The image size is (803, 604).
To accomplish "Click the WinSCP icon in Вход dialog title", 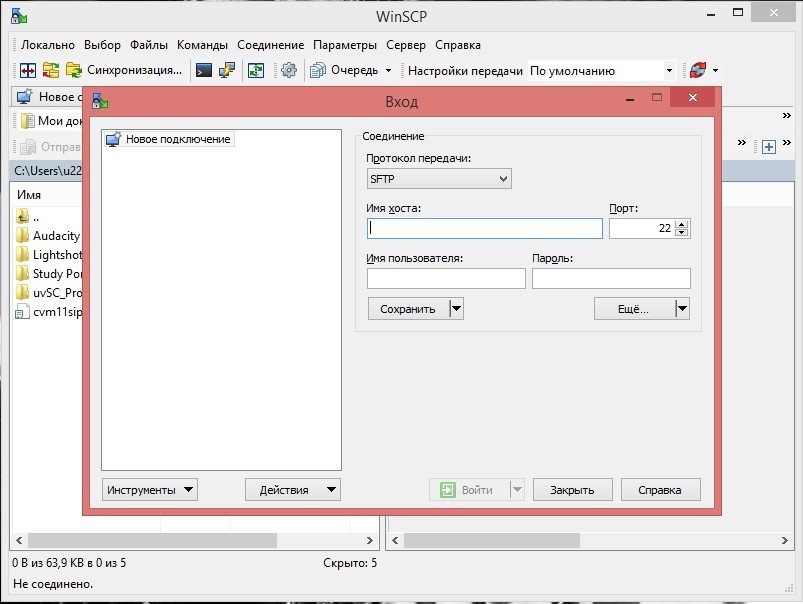I will click(x=100, y=101).
